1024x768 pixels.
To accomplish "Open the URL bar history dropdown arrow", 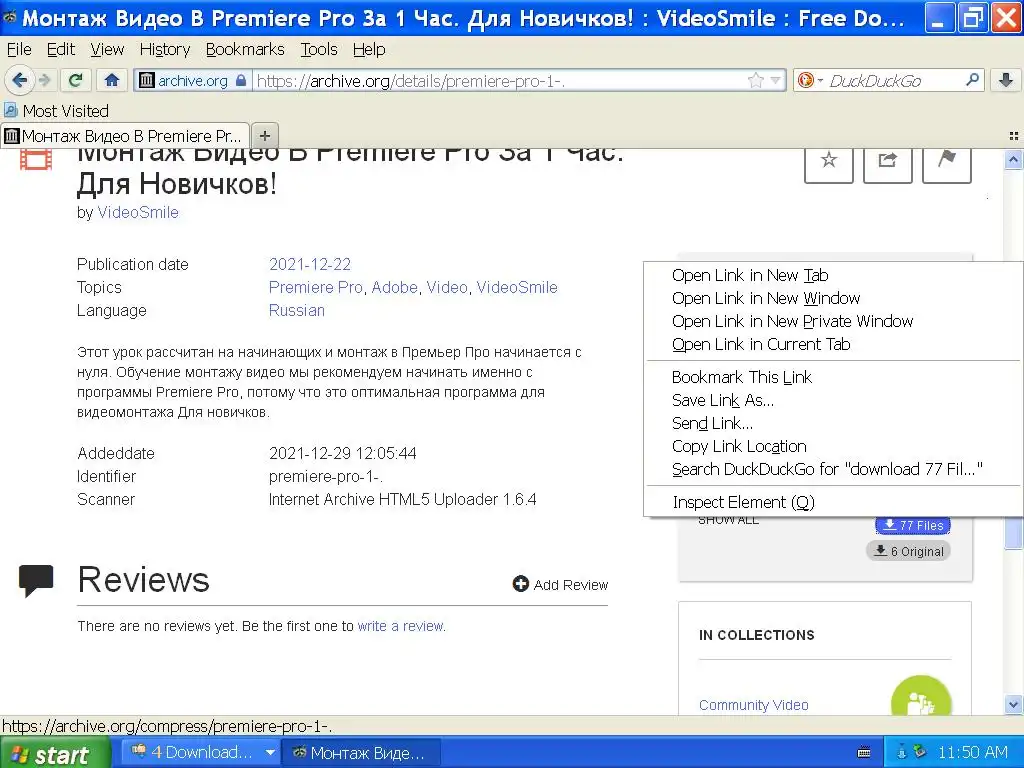I will 775,80.
